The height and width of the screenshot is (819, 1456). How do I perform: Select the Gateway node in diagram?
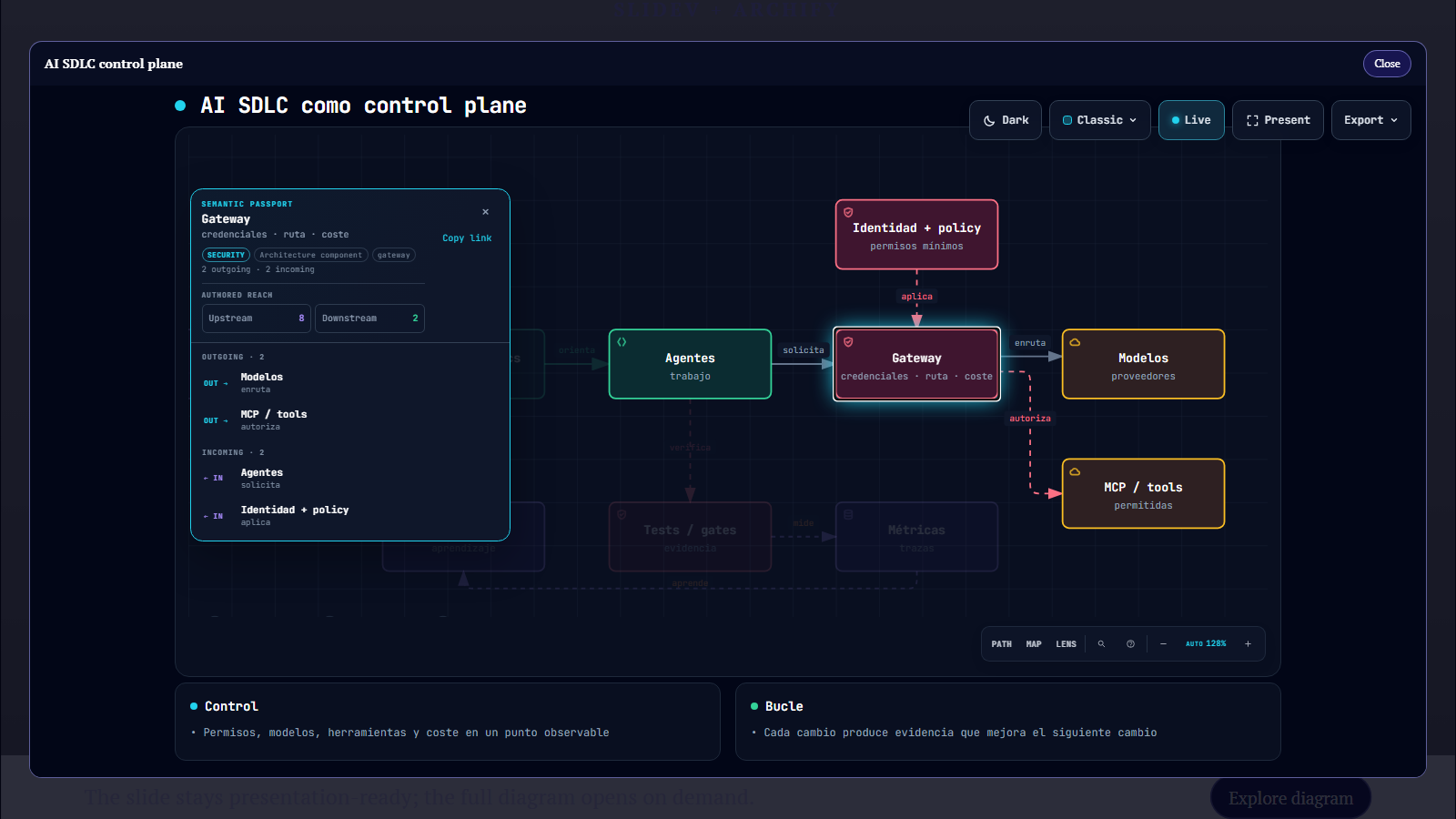[x=916, y=364]
